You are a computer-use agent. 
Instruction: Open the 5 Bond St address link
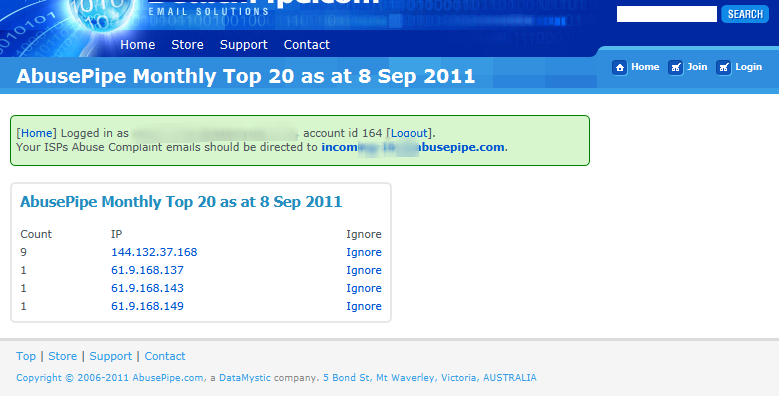coord(430,378)
